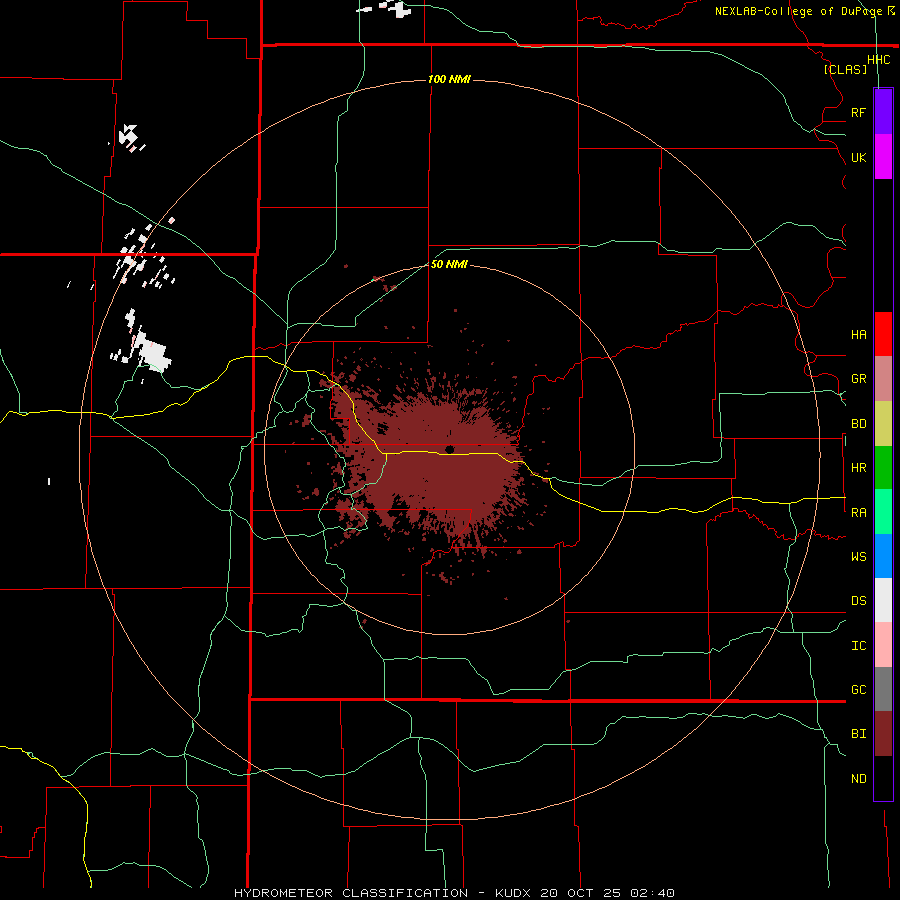This screenshot has height=900, width=900.
Task: Click the GR legend label
Action: tap(858, 379)
